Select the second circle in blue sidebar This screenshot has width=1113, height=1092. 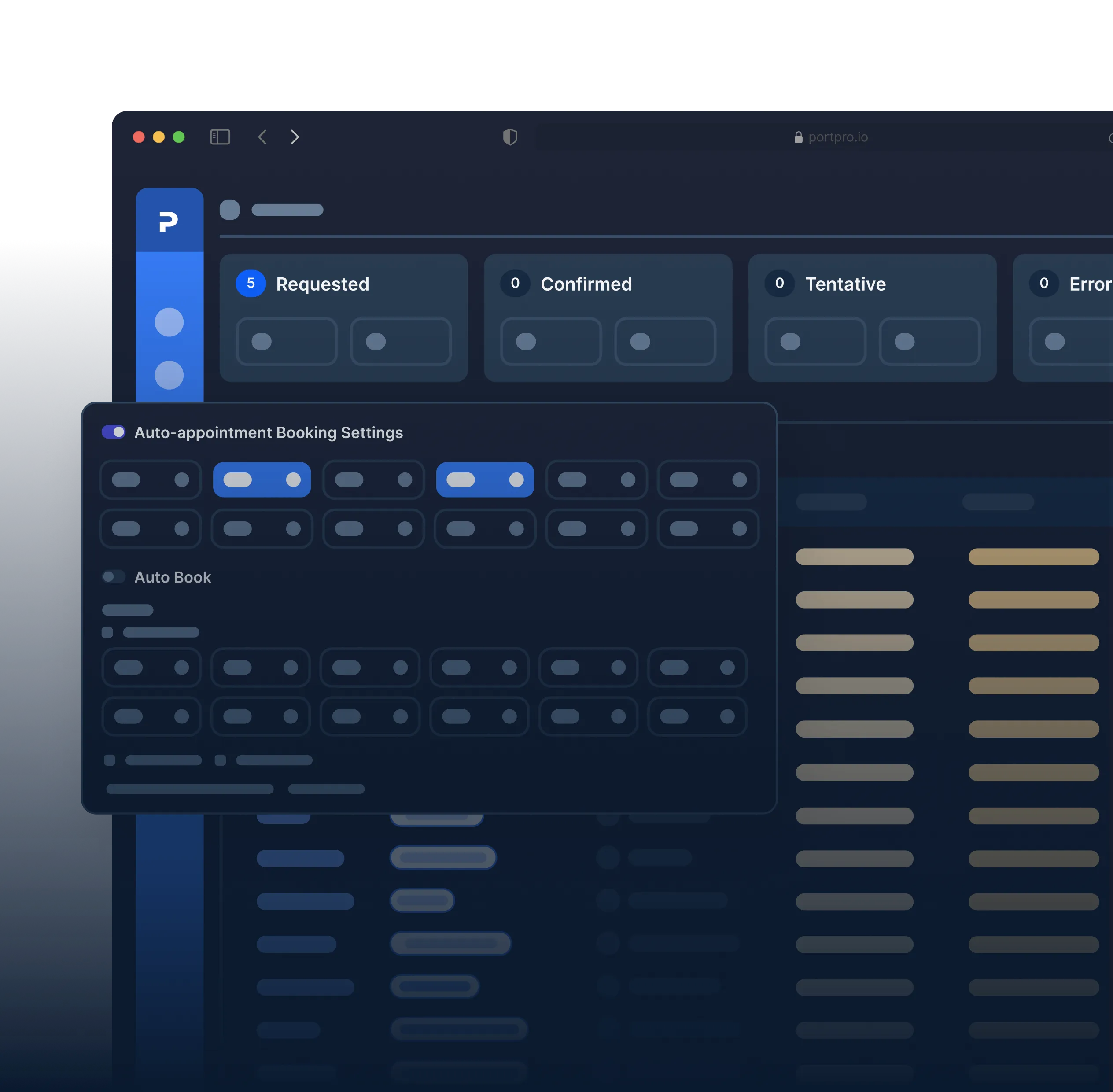[169, 375]
